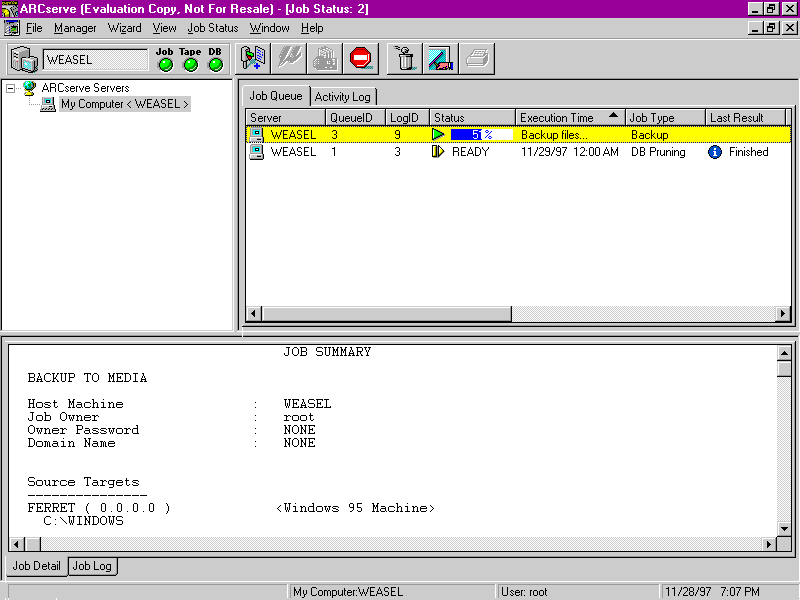The image size is (800, 600).
Task: Click the toolbar icon left of the printer
Action: coord(440,59)
